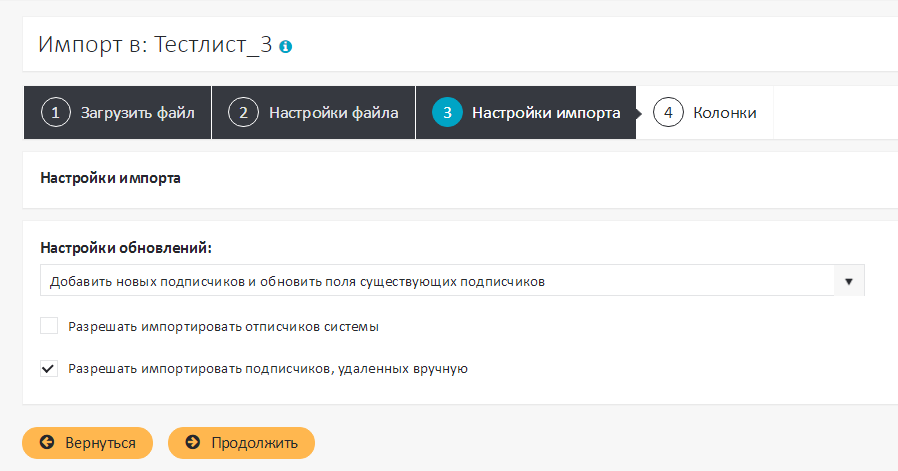Viewport: 898px width, 471px height.
Task: Click the 'Импорт в: Тестлист_3' page title
Action: pos(155,45)
